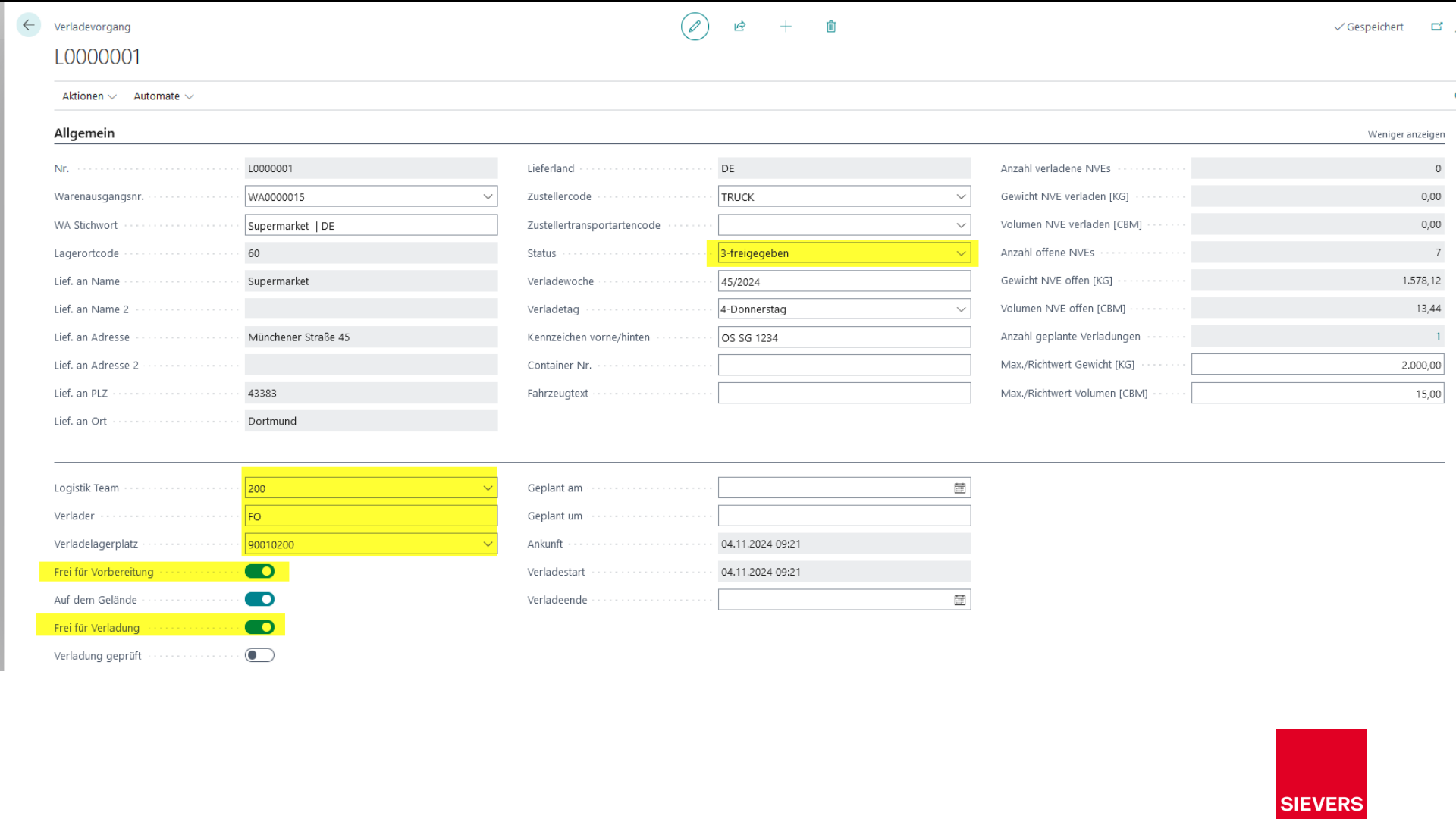Toggle Frei für Vorbereitung switch
Image resolution: width=1456 pixels, height=819 pixels.
pos(259,571)
